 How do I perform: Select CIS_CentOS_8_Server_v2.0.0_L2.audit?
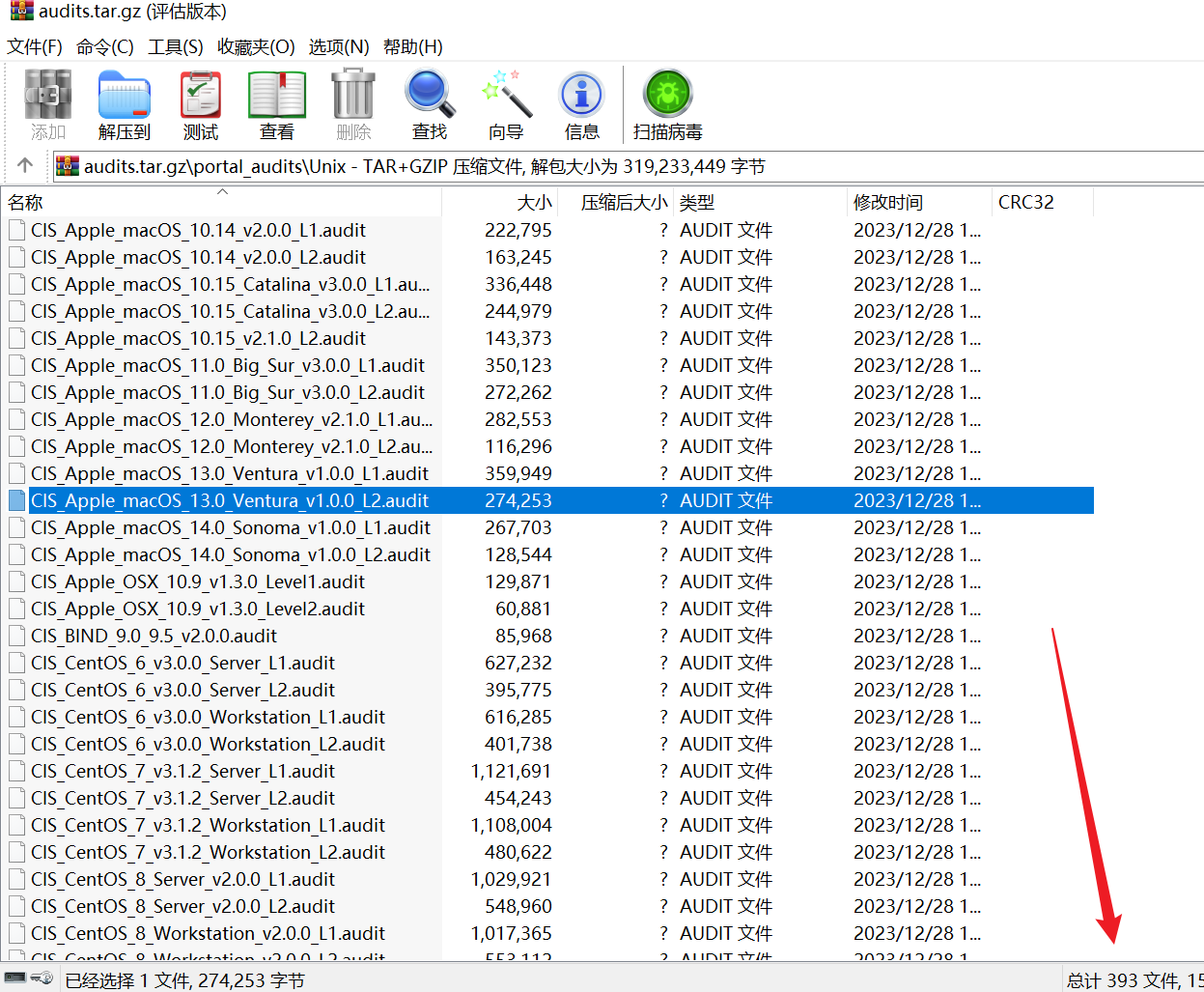click(x=182, y=906)
